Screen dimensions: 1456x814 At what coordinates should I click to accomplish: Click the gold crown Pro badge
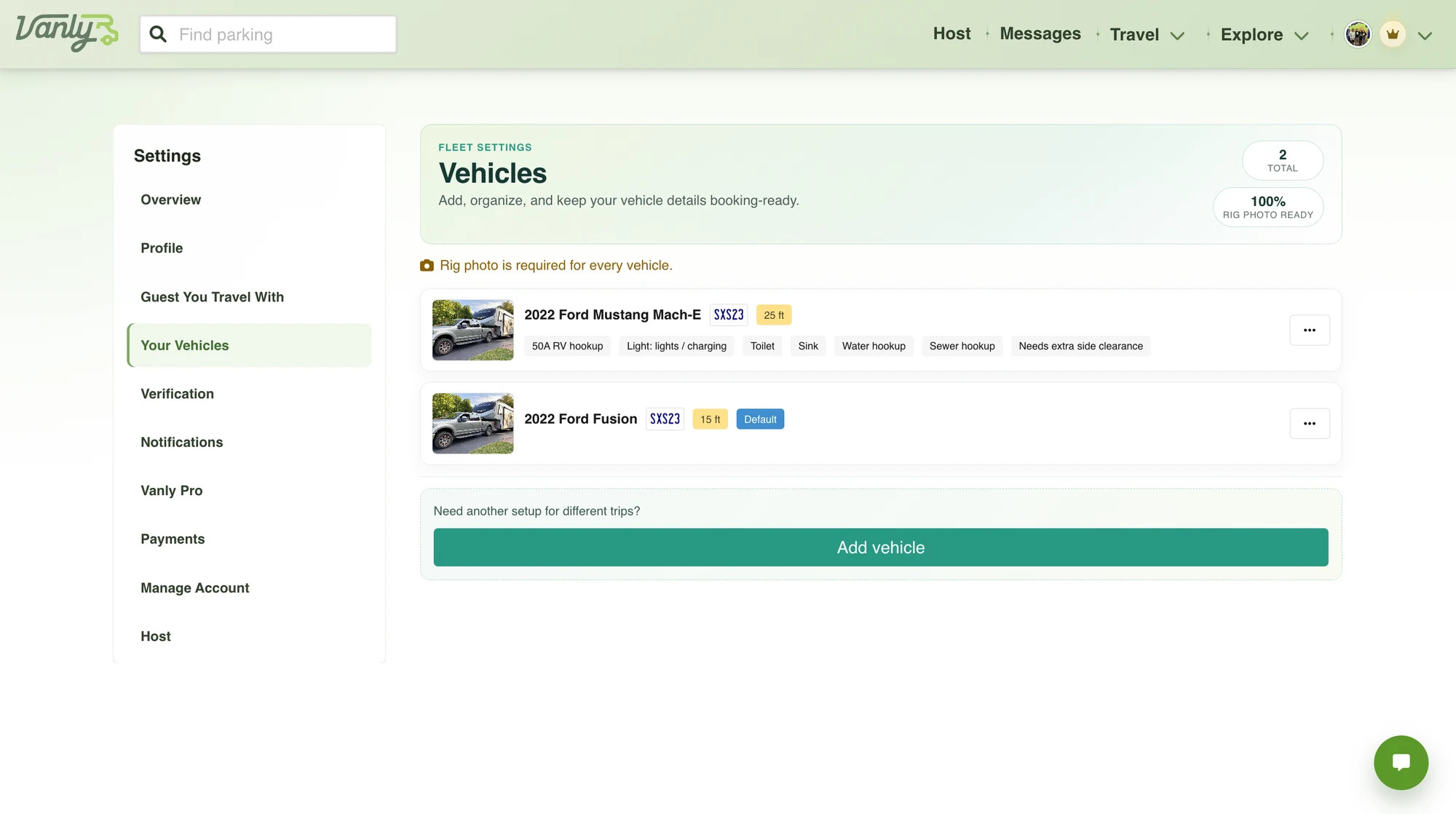pyautogui.click(x=1393, y=34)
